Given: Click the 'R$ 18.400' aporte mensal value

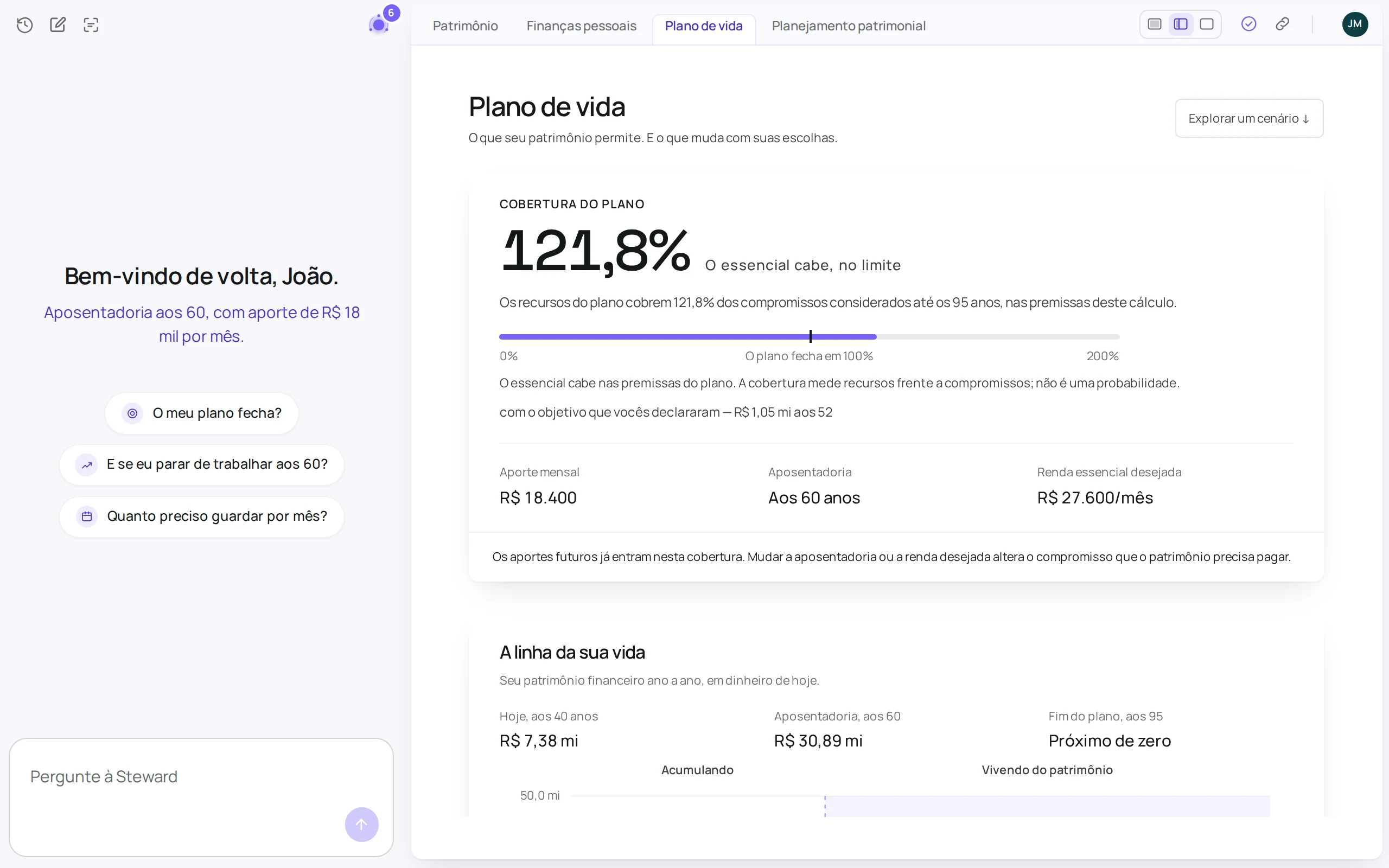Looking at the screenshot, I should [538, 497].
